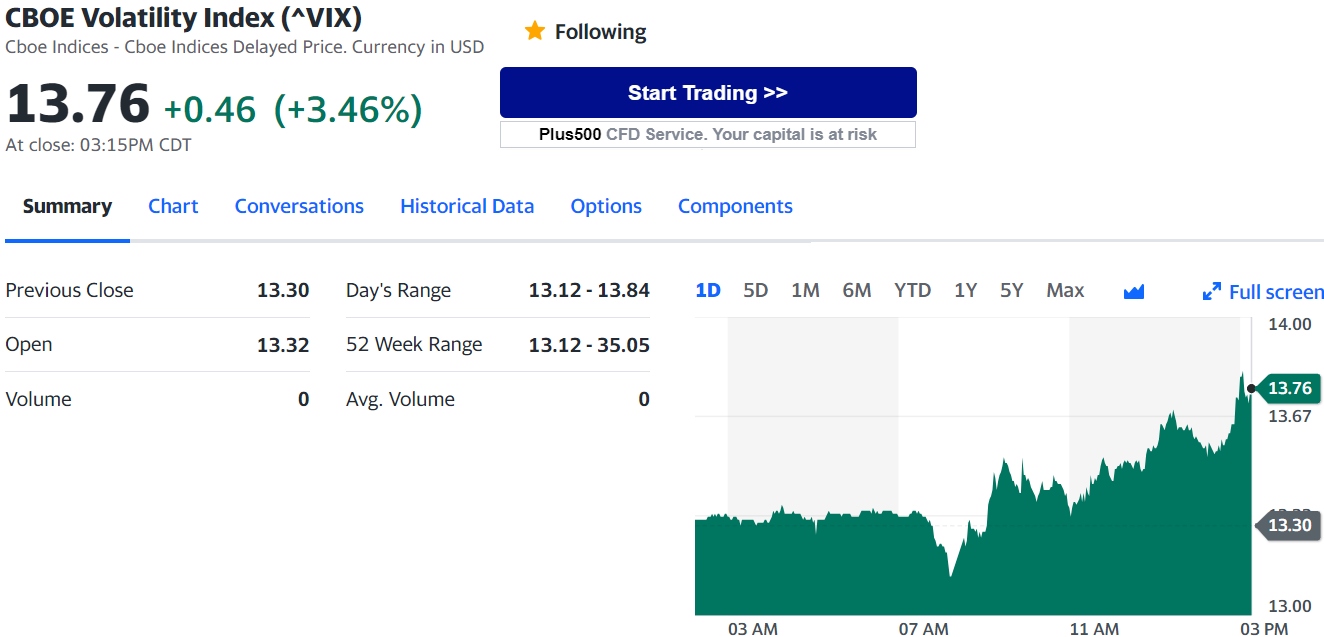Click the Full screen expand arrows icon
This screenshot has width=1324, height=637.
click(1212, 292)
